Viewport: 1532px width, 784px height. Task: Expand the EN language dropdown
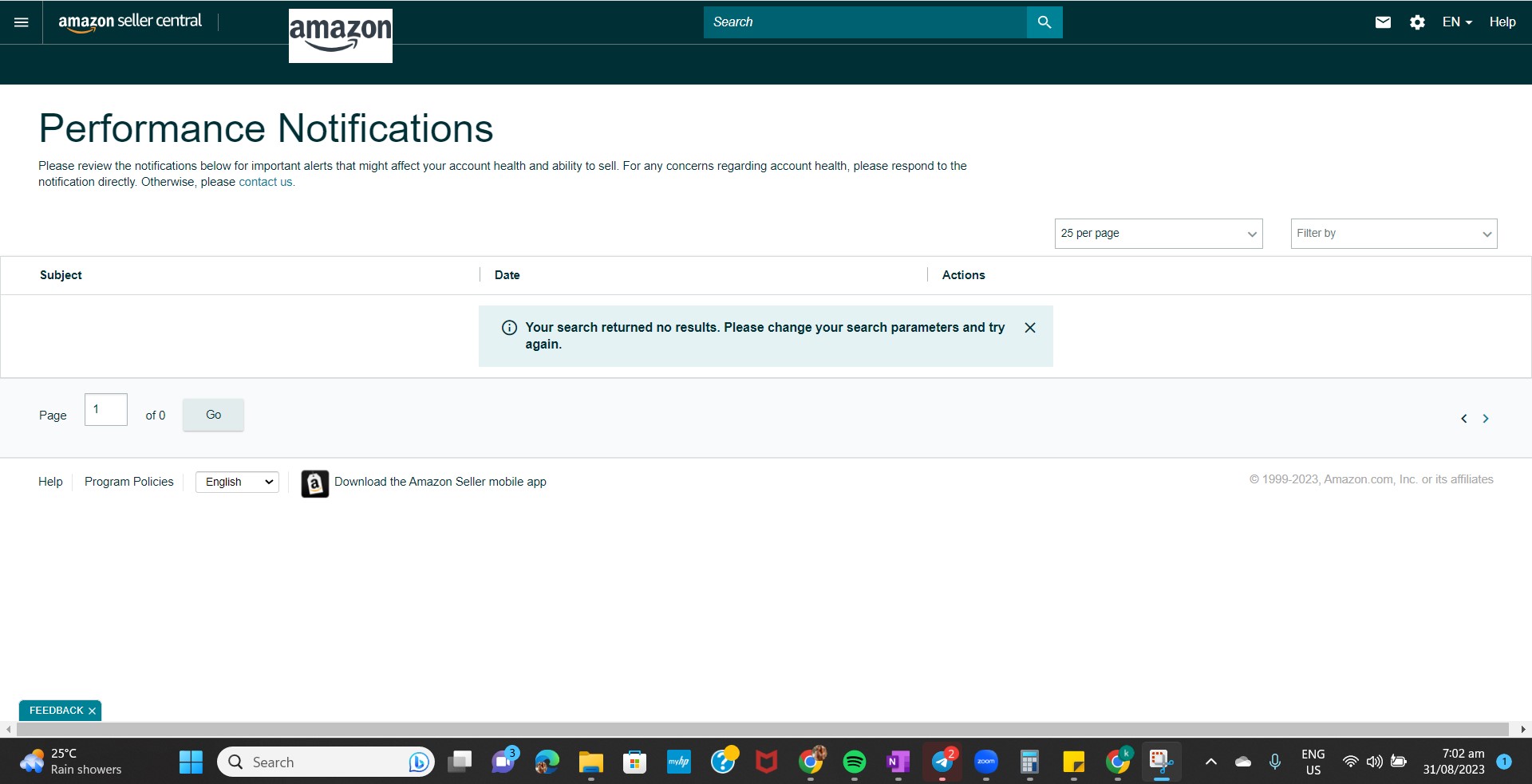pyautogui.click(x=1457, y=22)
